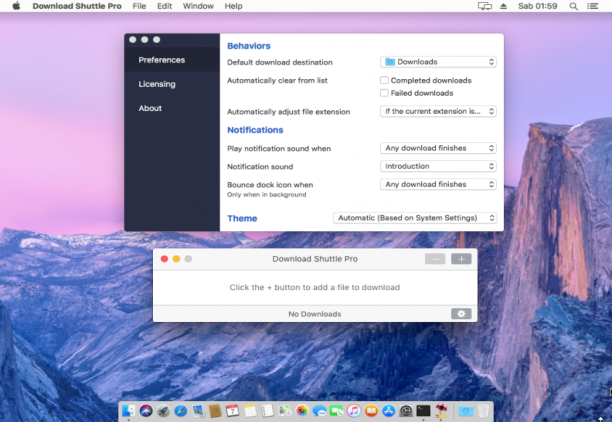Click the minus button to remove a download

click(x=435, y=259)
